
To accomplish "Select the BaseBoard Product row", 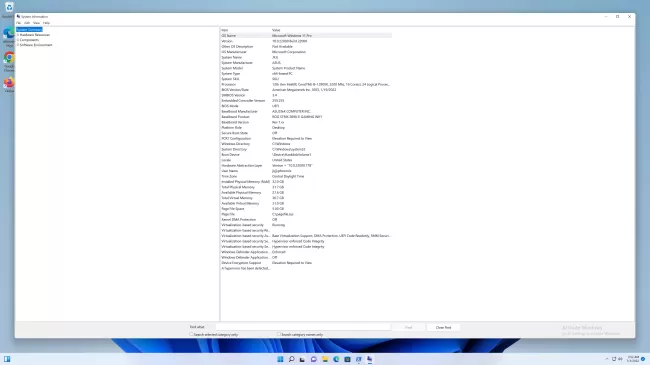I will (x=306, y=117).
